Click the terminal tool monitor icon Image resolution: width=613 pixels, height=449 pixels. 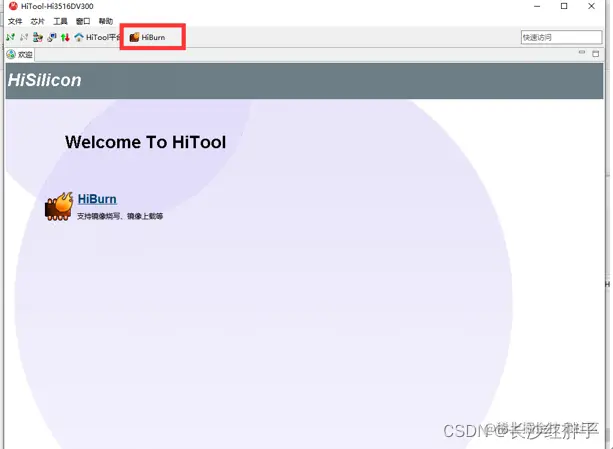tap(52, 37)
